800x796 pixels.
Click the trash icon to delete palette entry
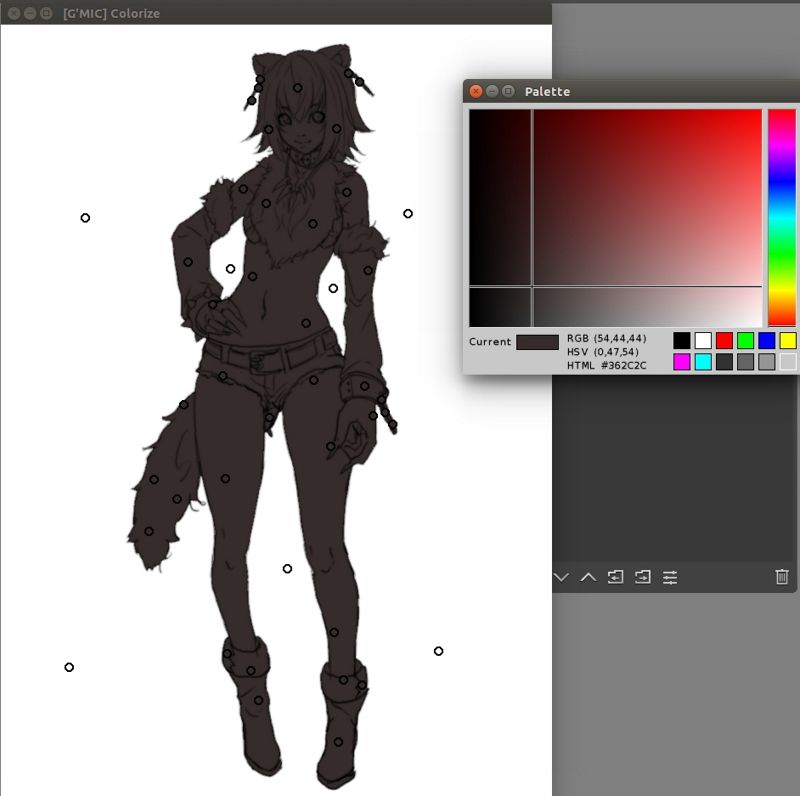781,577
